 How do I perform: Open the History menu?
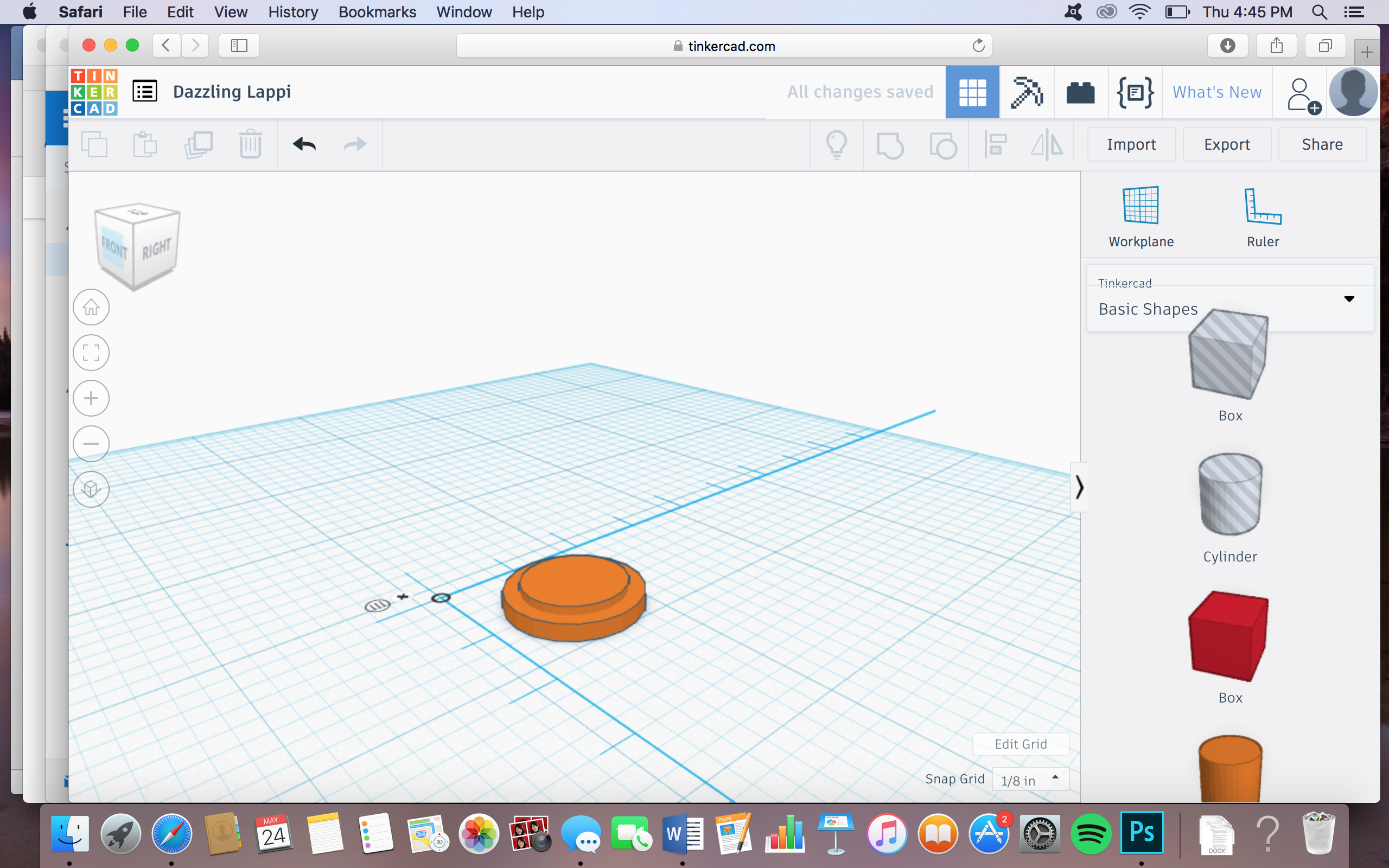click(293, 11)
